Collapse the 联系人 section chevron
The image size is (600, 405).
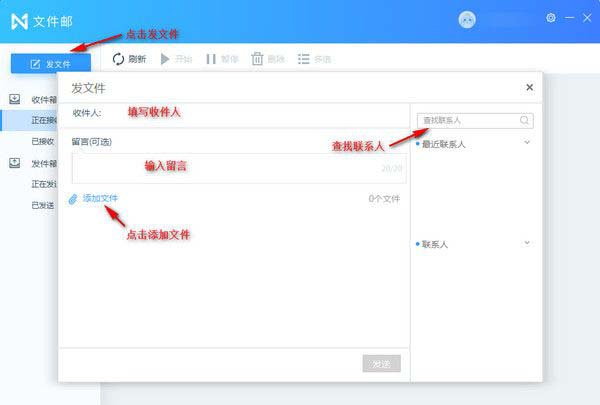pos(527,243)
